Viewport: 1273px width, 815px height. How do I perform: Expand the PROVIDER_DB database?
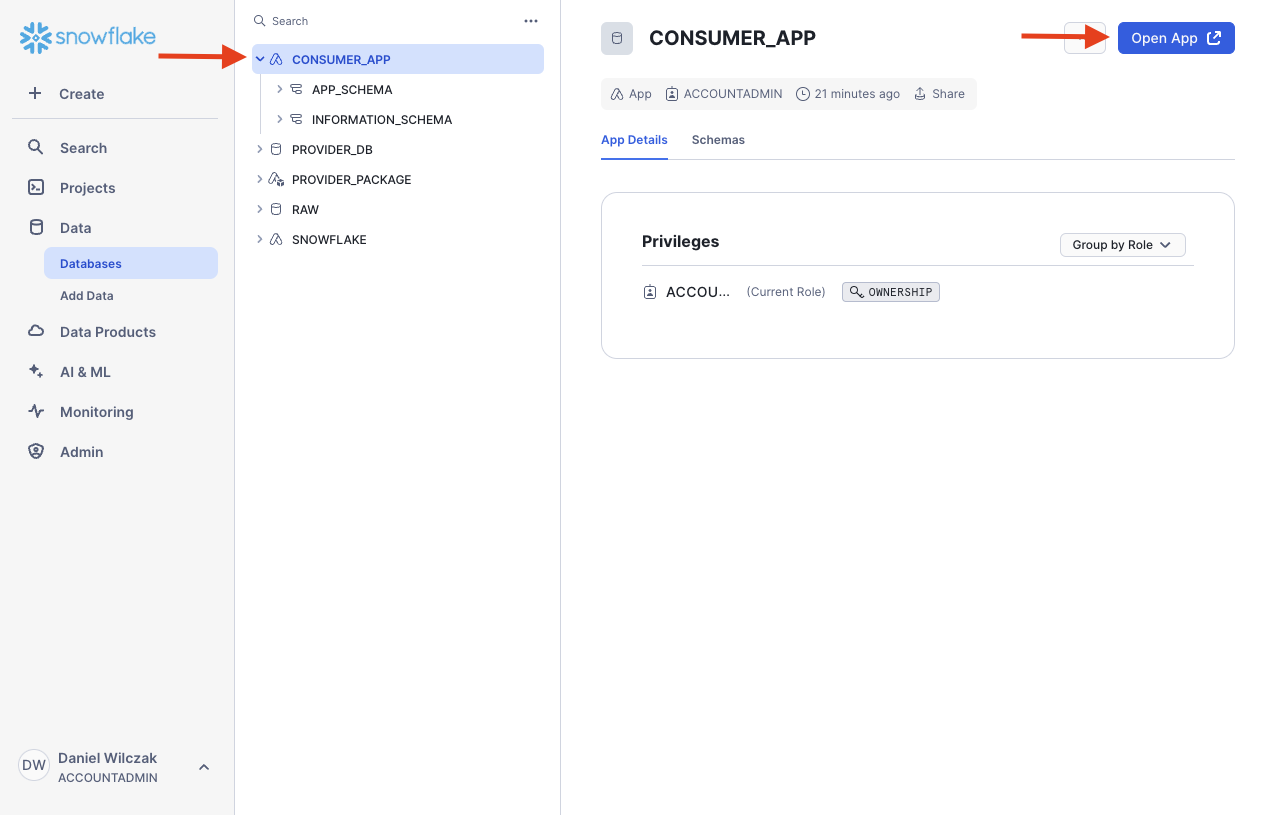pyautogui.click(x=260, y=149)
